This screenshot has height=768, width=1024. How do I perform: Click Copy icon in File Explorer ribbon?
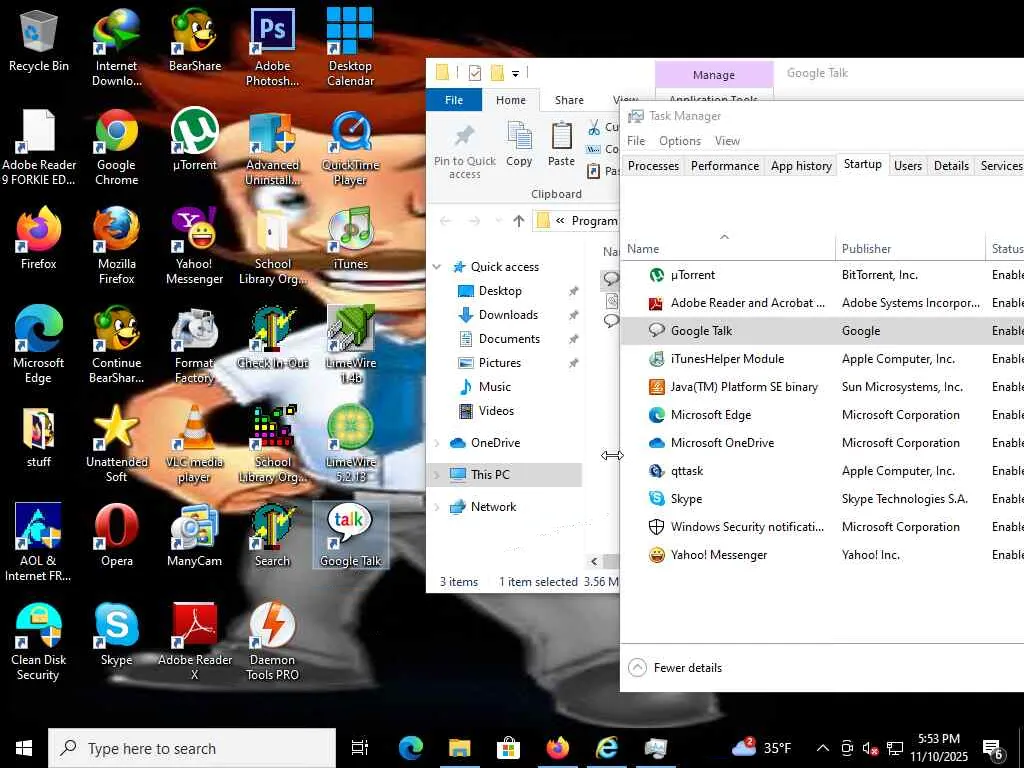tap(519, 144)
